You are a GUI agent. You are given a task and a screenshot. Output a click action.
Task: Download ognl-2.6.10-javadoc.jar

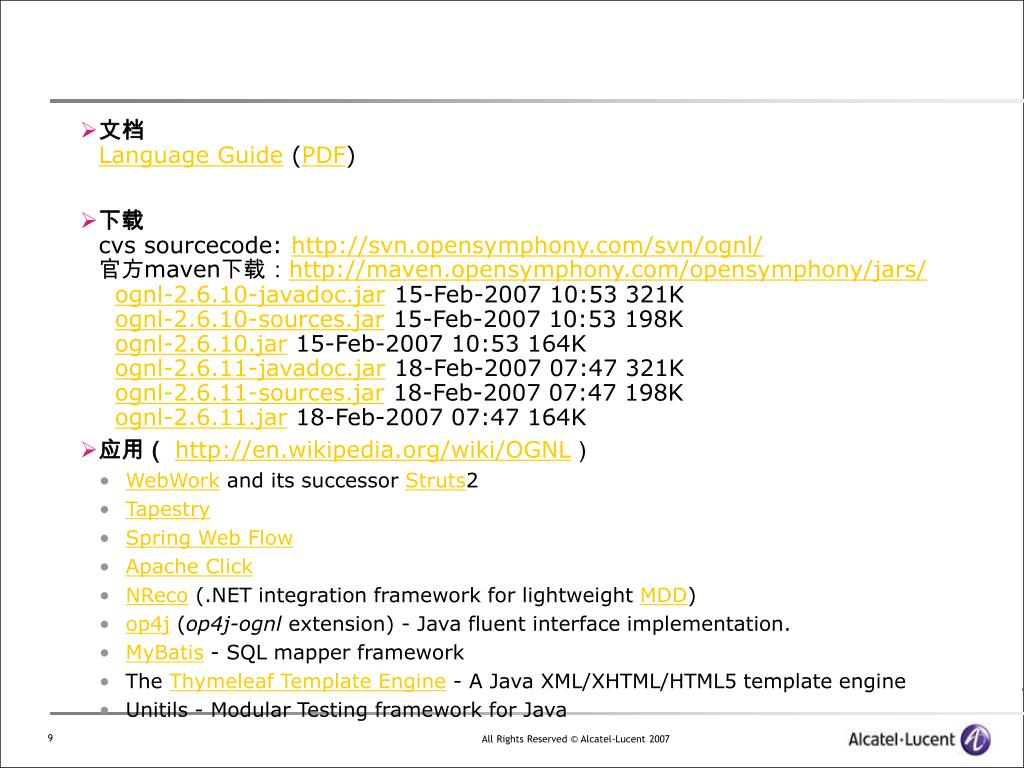tap(249, 295)
